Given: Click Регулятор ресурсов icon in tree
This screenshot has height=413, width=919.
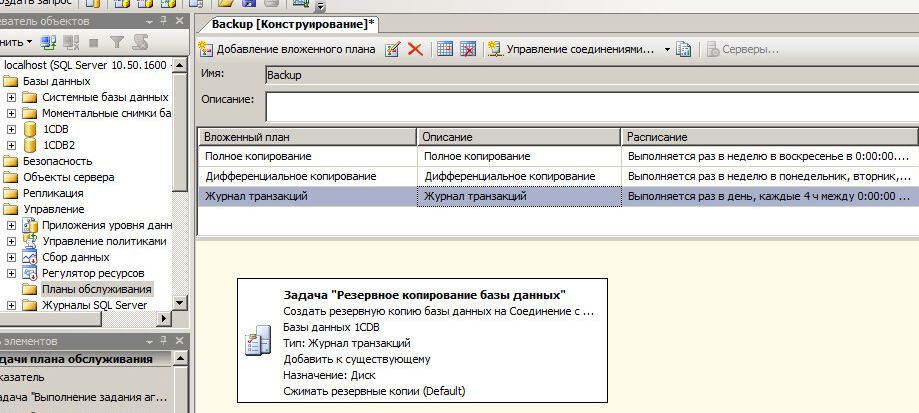Looking at the screenshot, I should 29,272.
